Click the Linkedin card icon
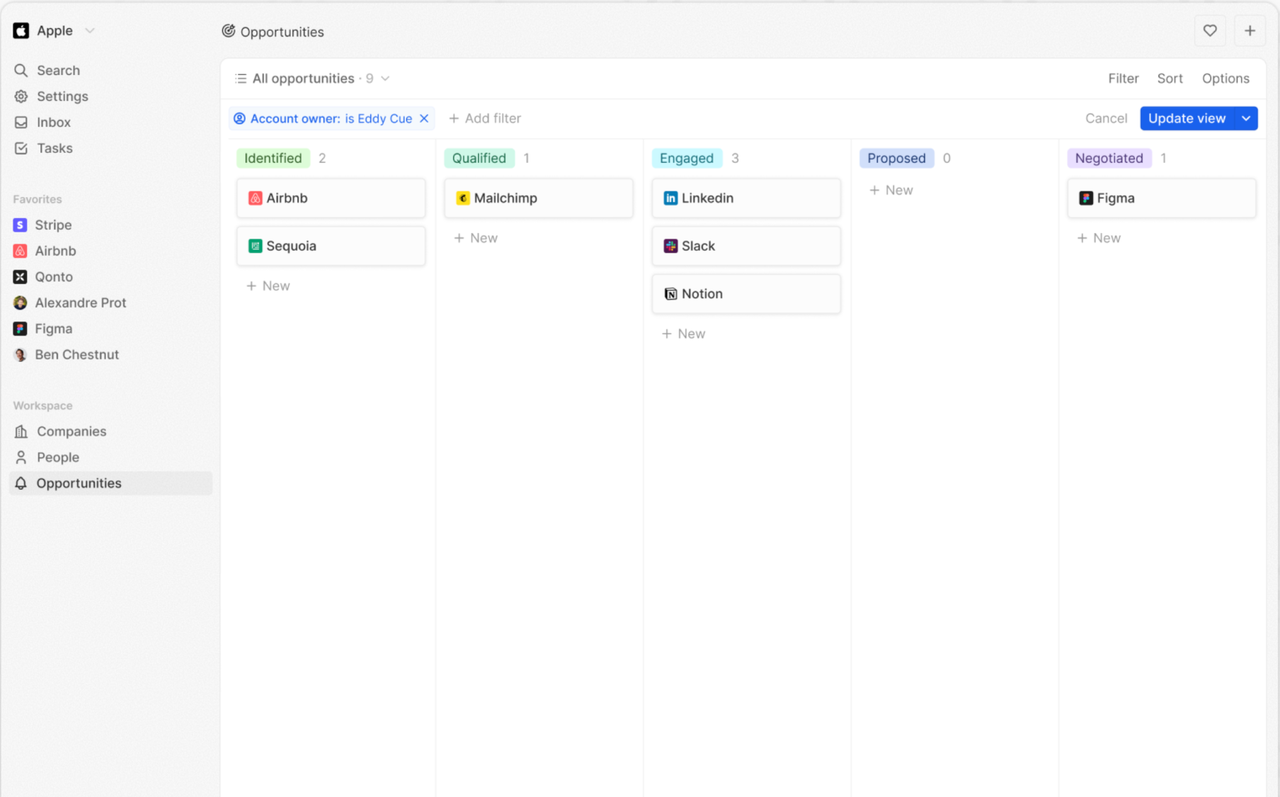Screen dimensions: 1280x797 pyautogui.click(x=671, y=199)
